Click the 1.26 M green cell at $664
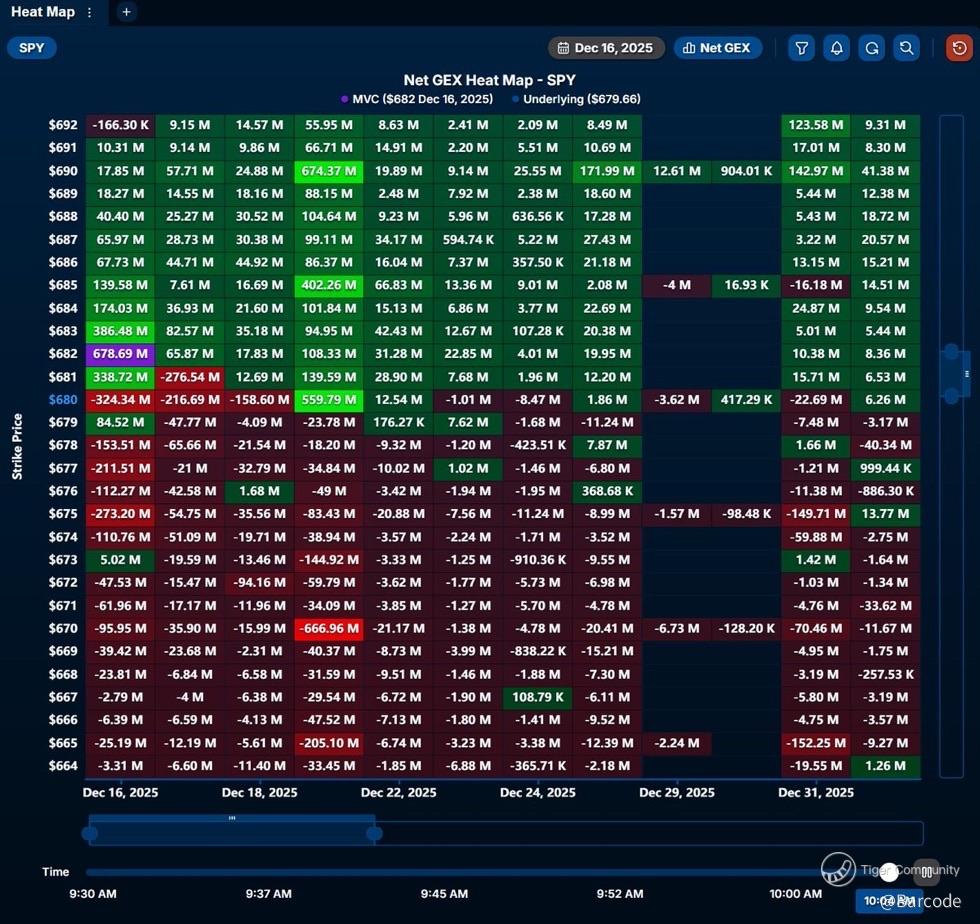 pos(885,766)
